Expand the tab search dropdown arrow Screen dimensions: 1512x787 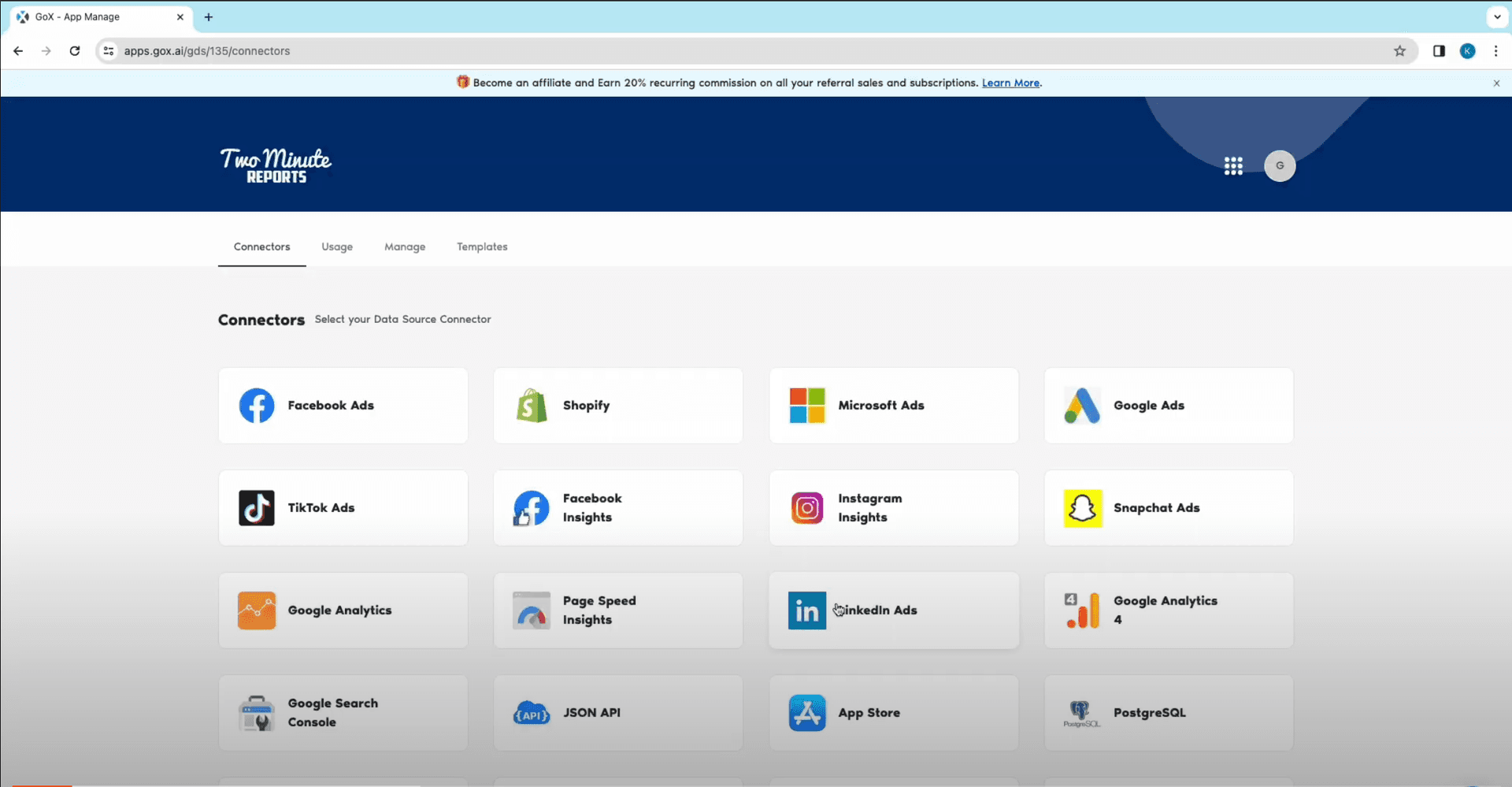(x=1496, y=17)
